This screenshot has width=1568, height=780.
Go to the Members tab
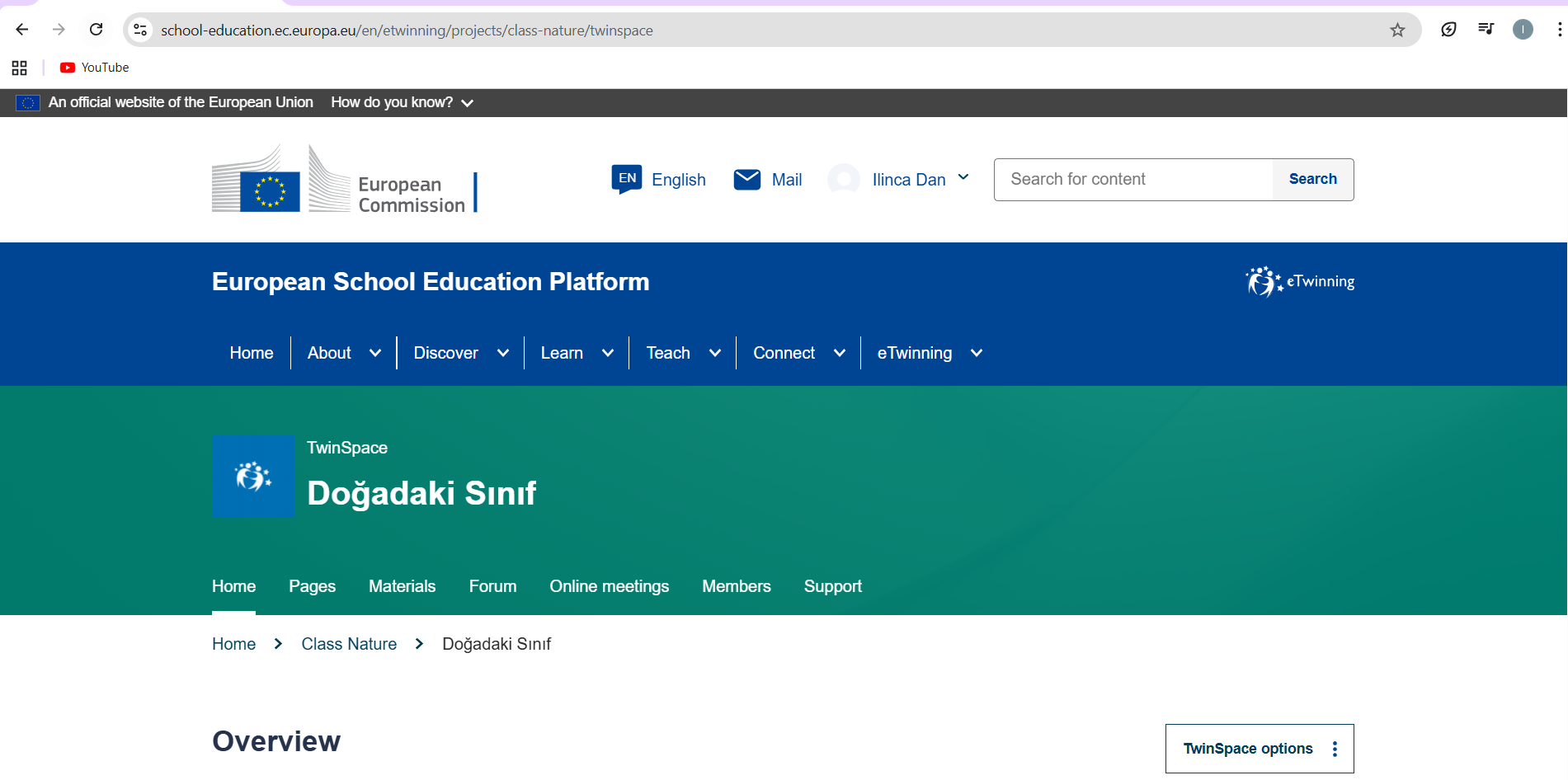[x=736, y=586]
